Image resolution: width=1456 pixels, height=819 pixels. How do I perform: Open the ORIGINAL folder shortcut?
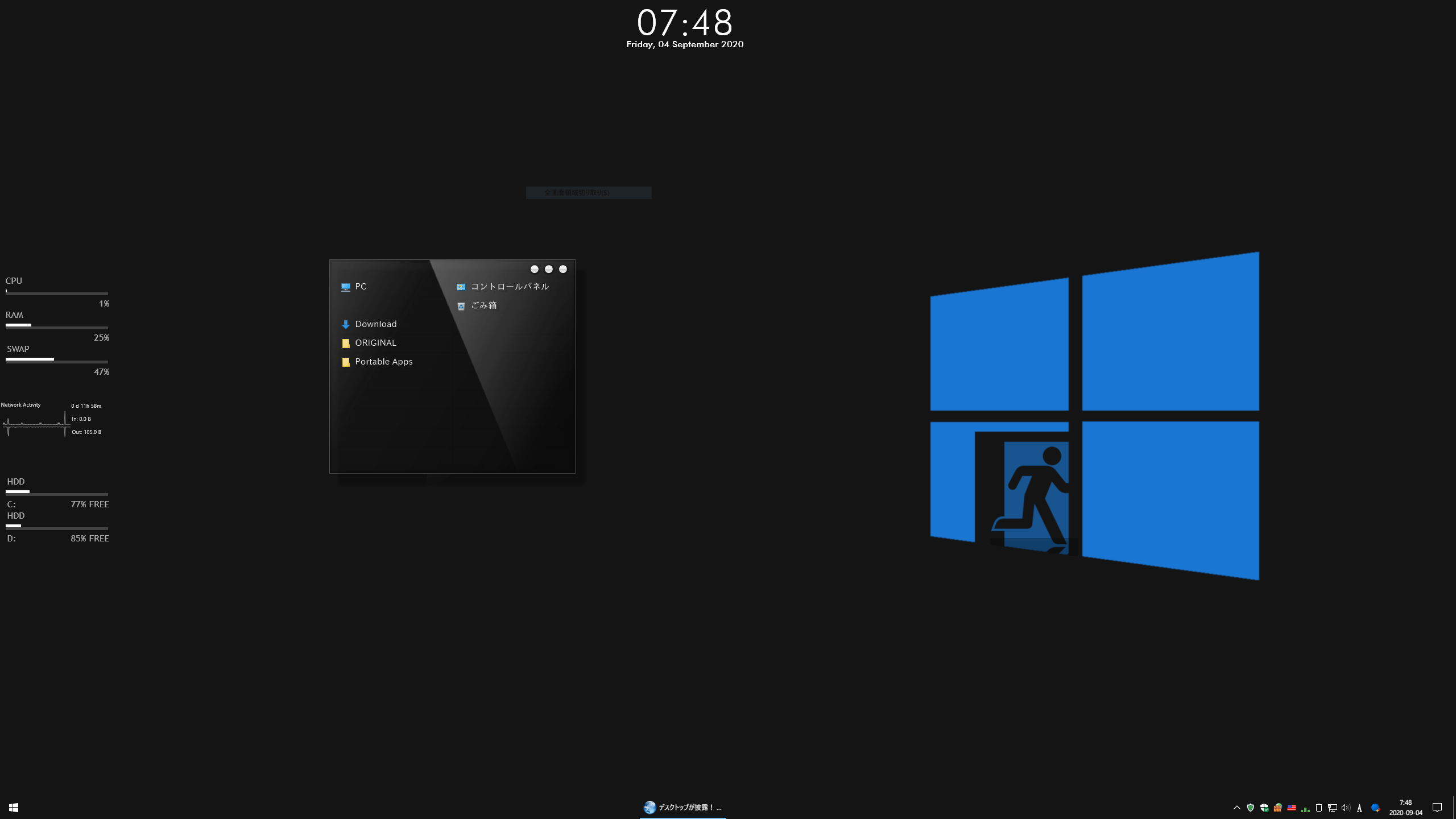click(x=369, y=343)
